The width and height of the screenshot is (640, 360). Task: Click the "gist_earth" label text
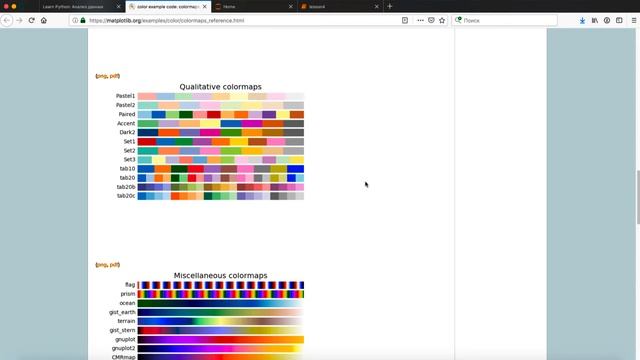[122, 312]
